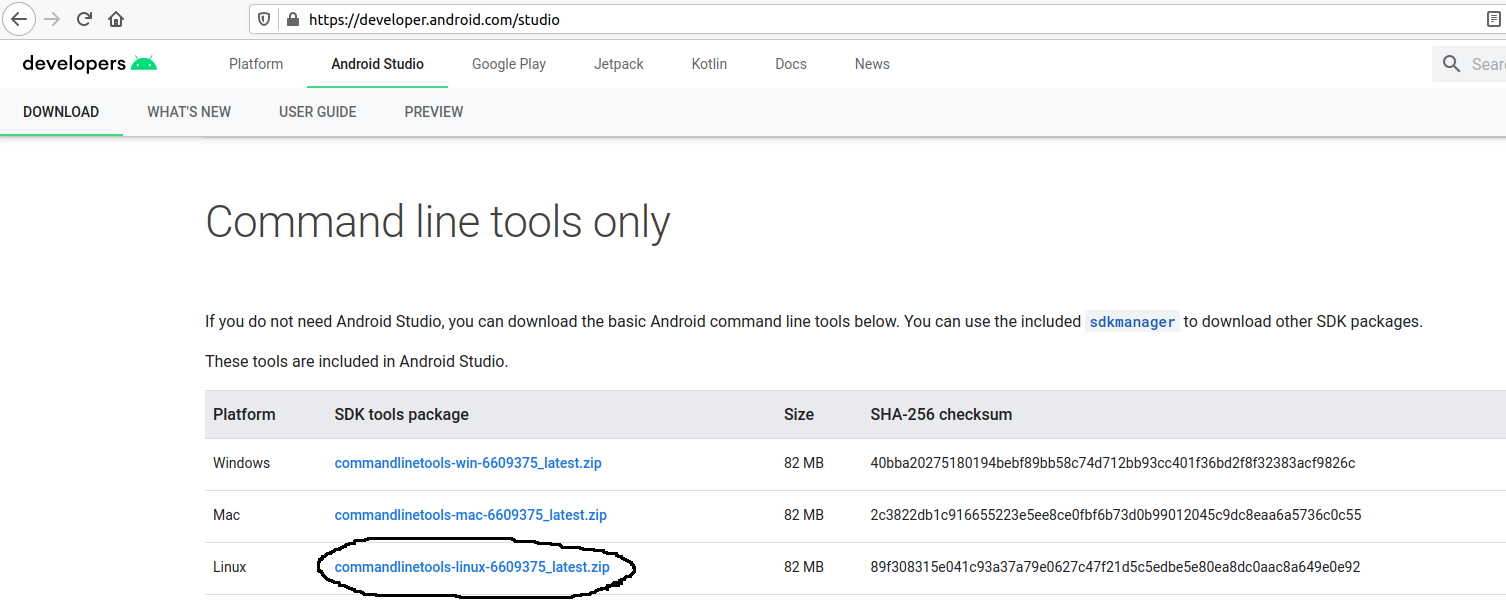Image resolution: width=1506 pixels, height=612 pixels.
Task: Click the padlock site security icon
Action: coord(292,19)
